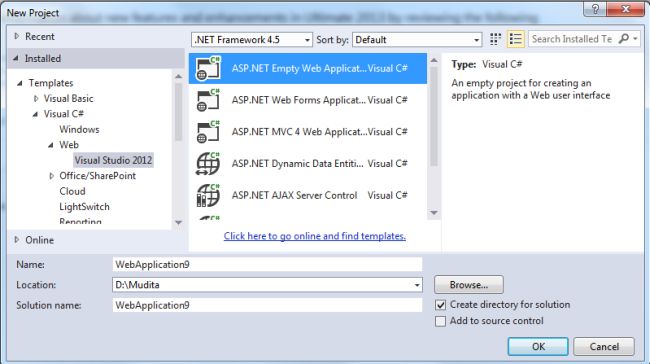The width and height of the screenshot is (650, 364).
Task: Select the Reporting template category
Action: (x=80, y=221)
